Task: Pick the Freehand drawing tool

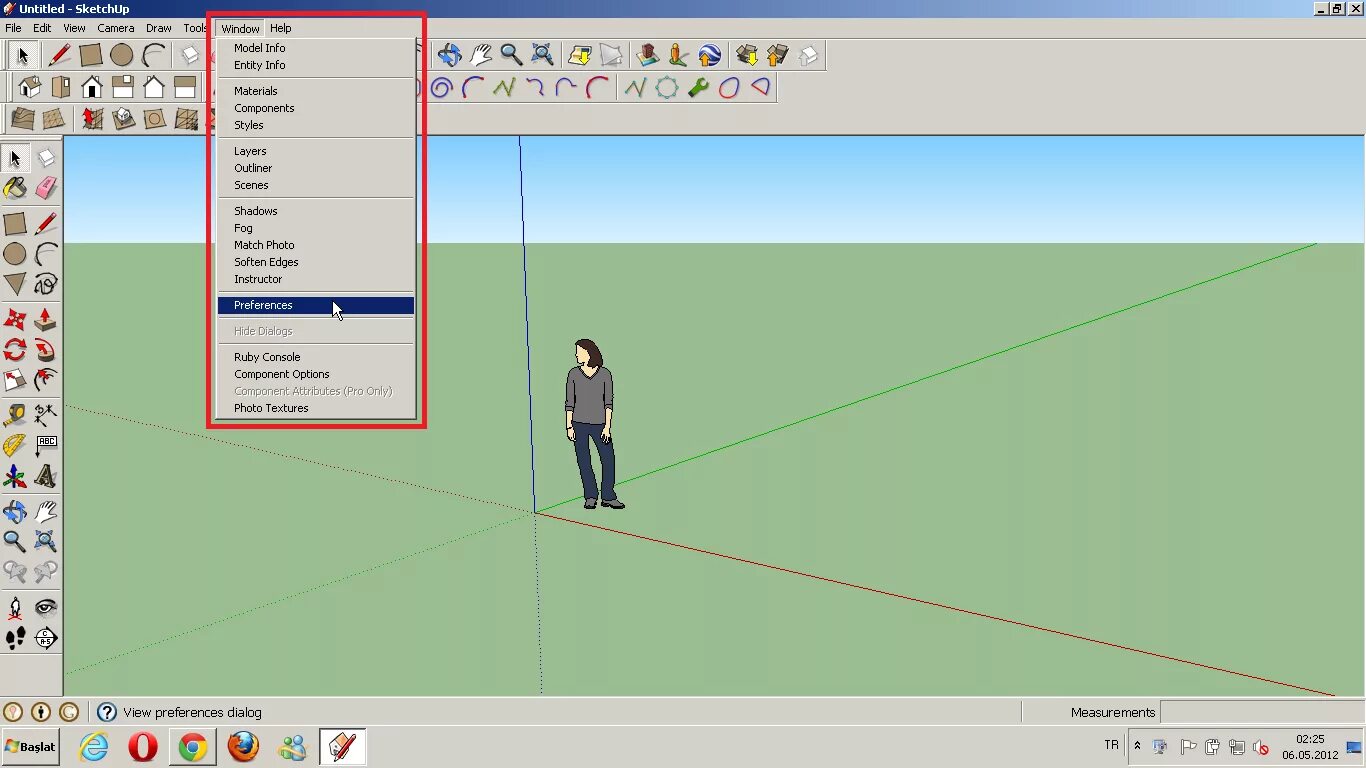Action: pyautogui.click(x=46, y=285)
